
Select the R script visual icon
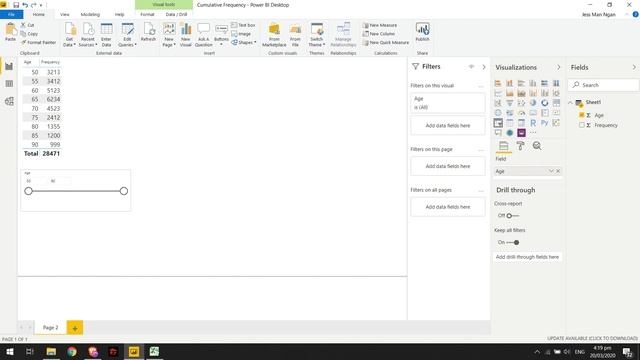[533, 122]
